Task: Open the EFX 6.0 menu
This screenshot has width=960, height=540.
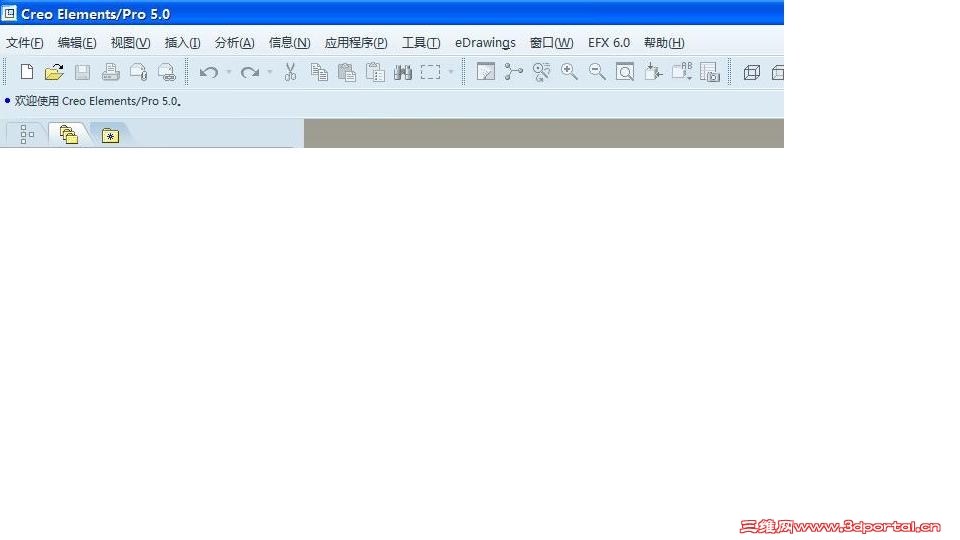Action: pyautogui.click(x=609, y=43)
